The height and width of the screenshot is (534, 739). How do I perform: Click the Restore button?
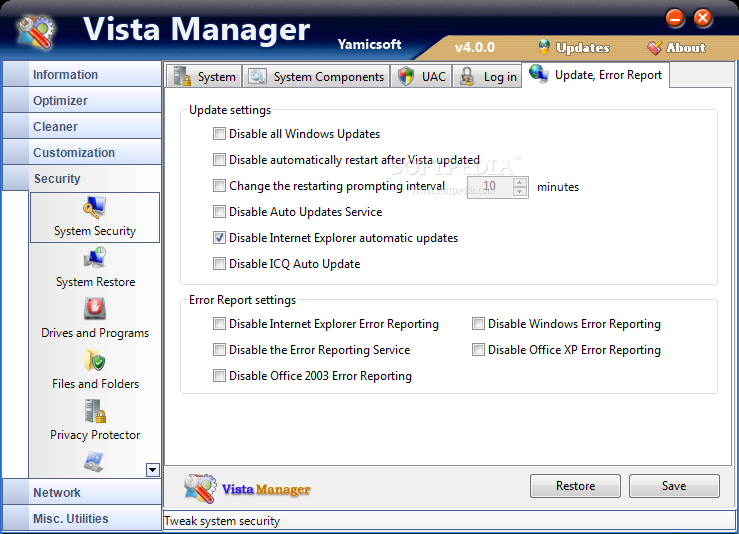575,486
